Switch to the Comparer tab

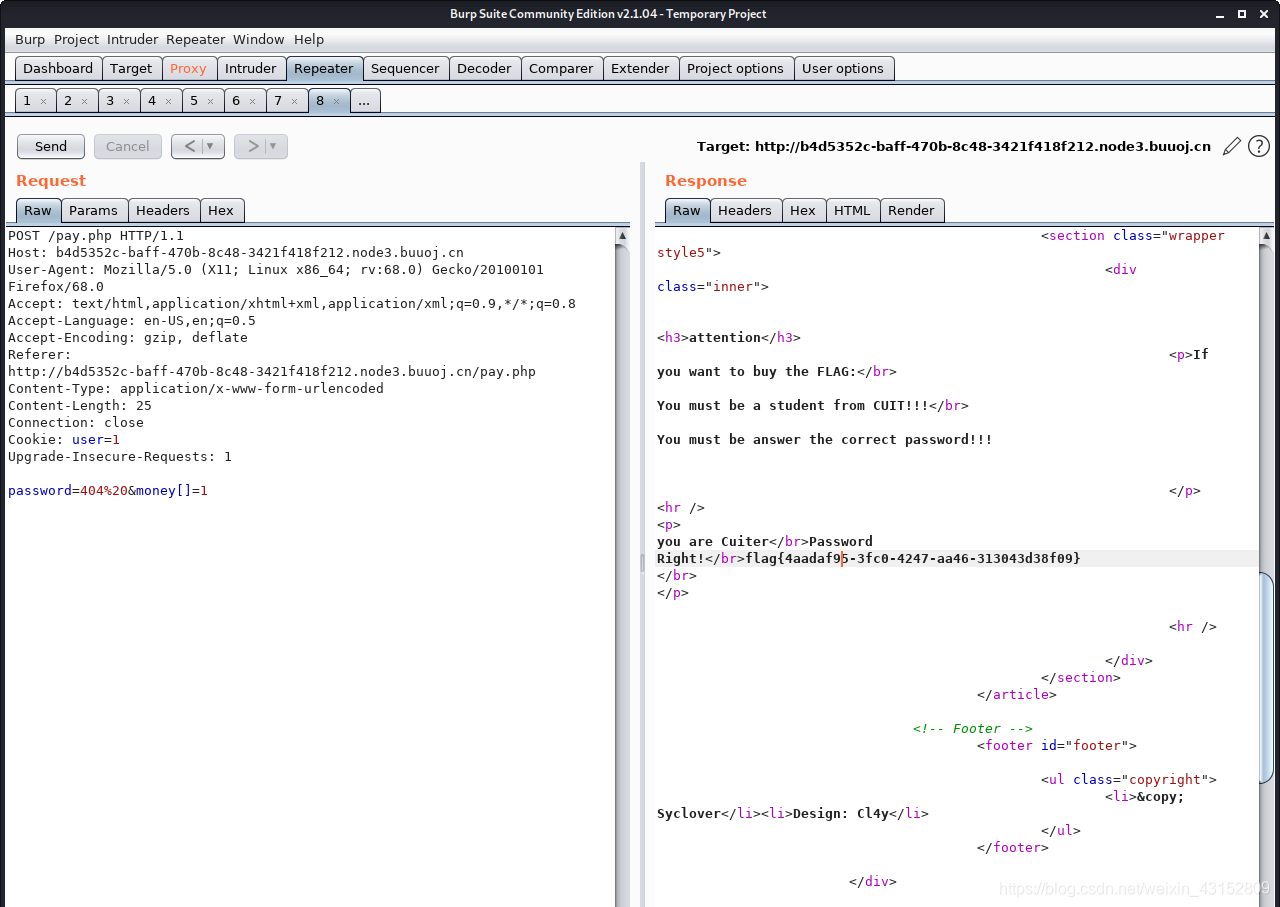click(561, 68)
